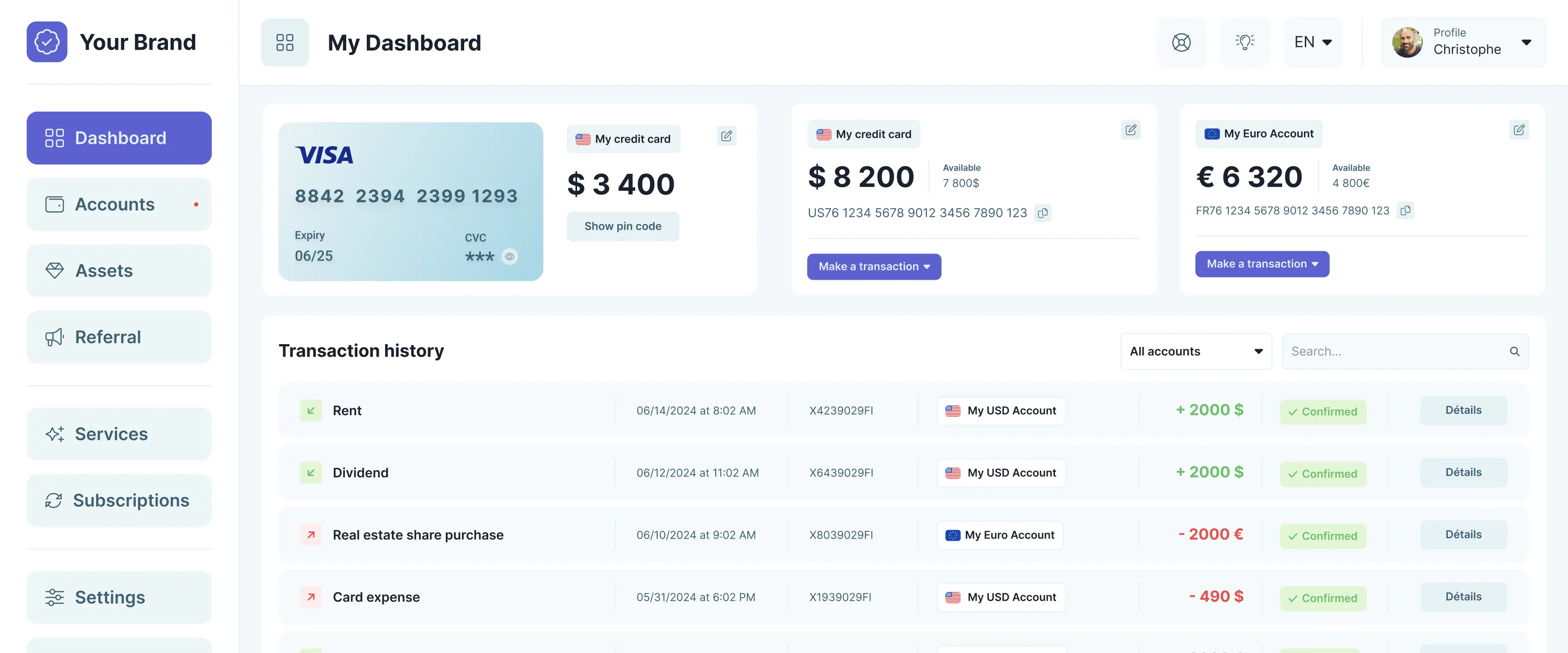Click the lightbulb theme icon
Screen dimensions: 1568x653
(1245, 42)
